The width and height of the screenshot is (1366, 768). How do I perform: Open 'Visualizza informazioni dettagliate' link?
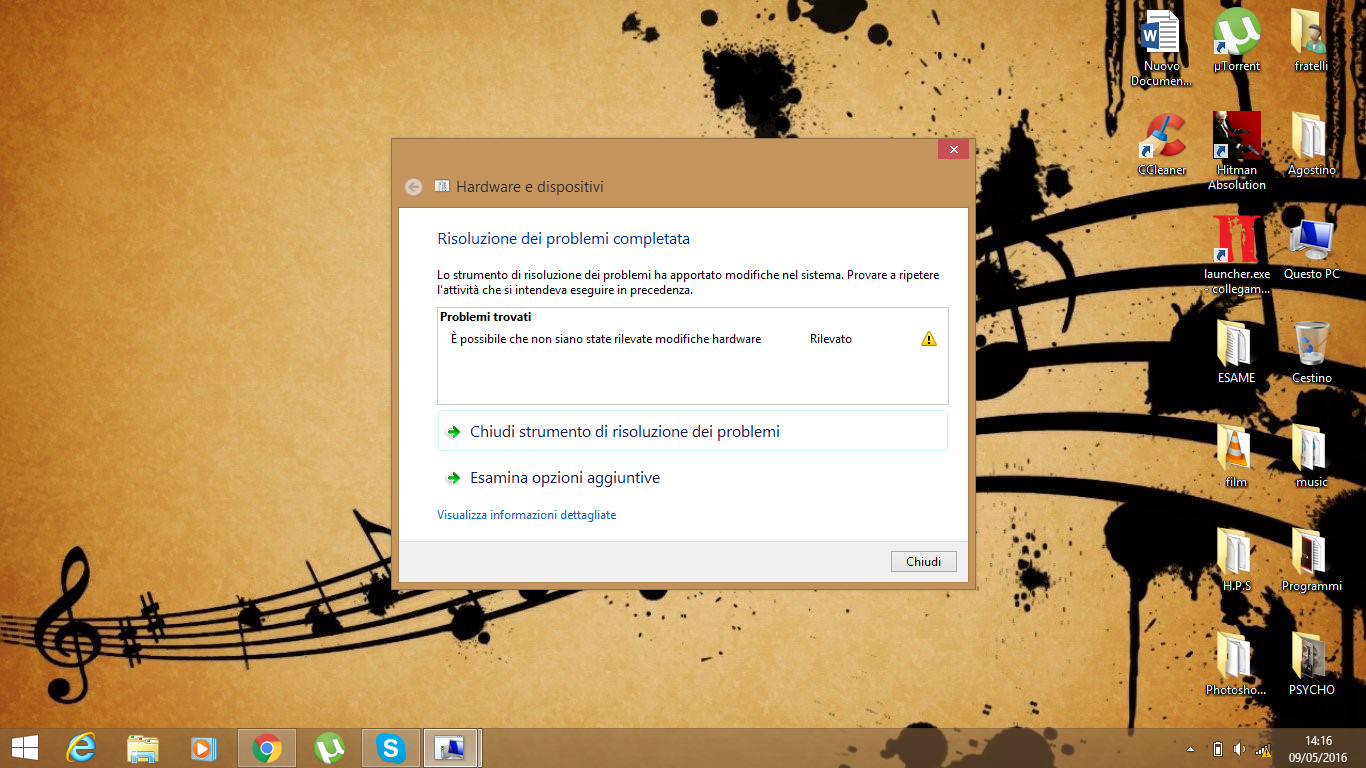526,515
